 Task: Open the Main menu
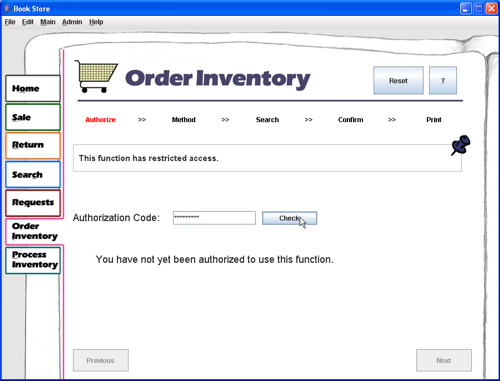[48, 22]
